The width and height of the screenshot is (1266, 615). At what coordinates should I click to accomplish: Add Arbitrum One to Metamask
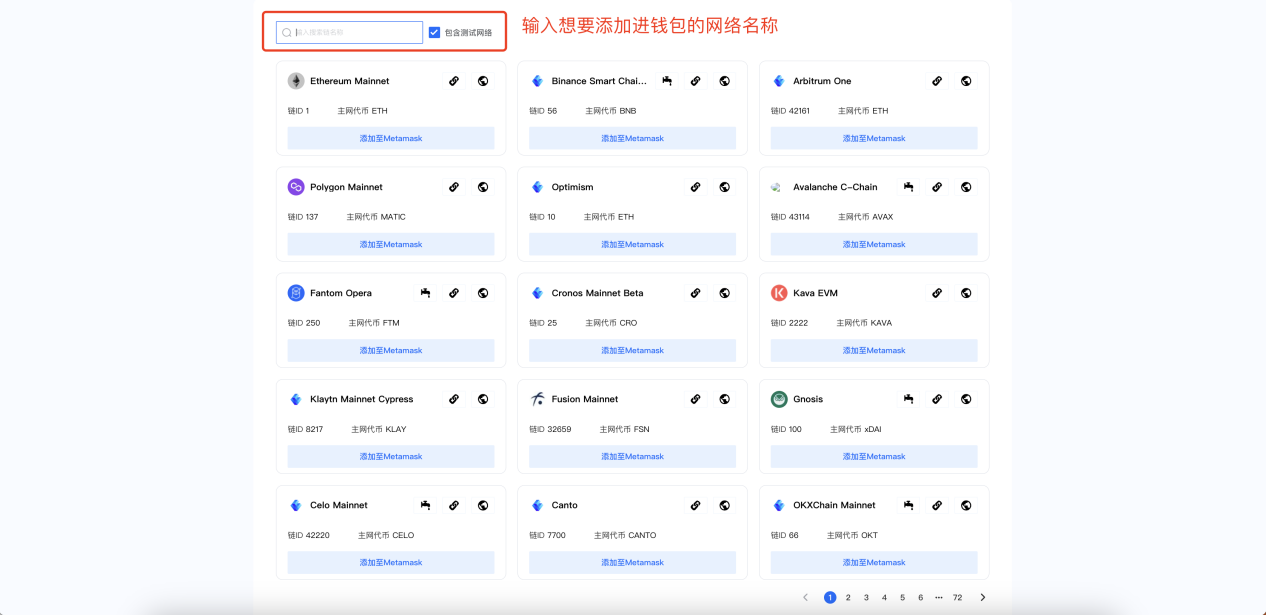(874, 138)
